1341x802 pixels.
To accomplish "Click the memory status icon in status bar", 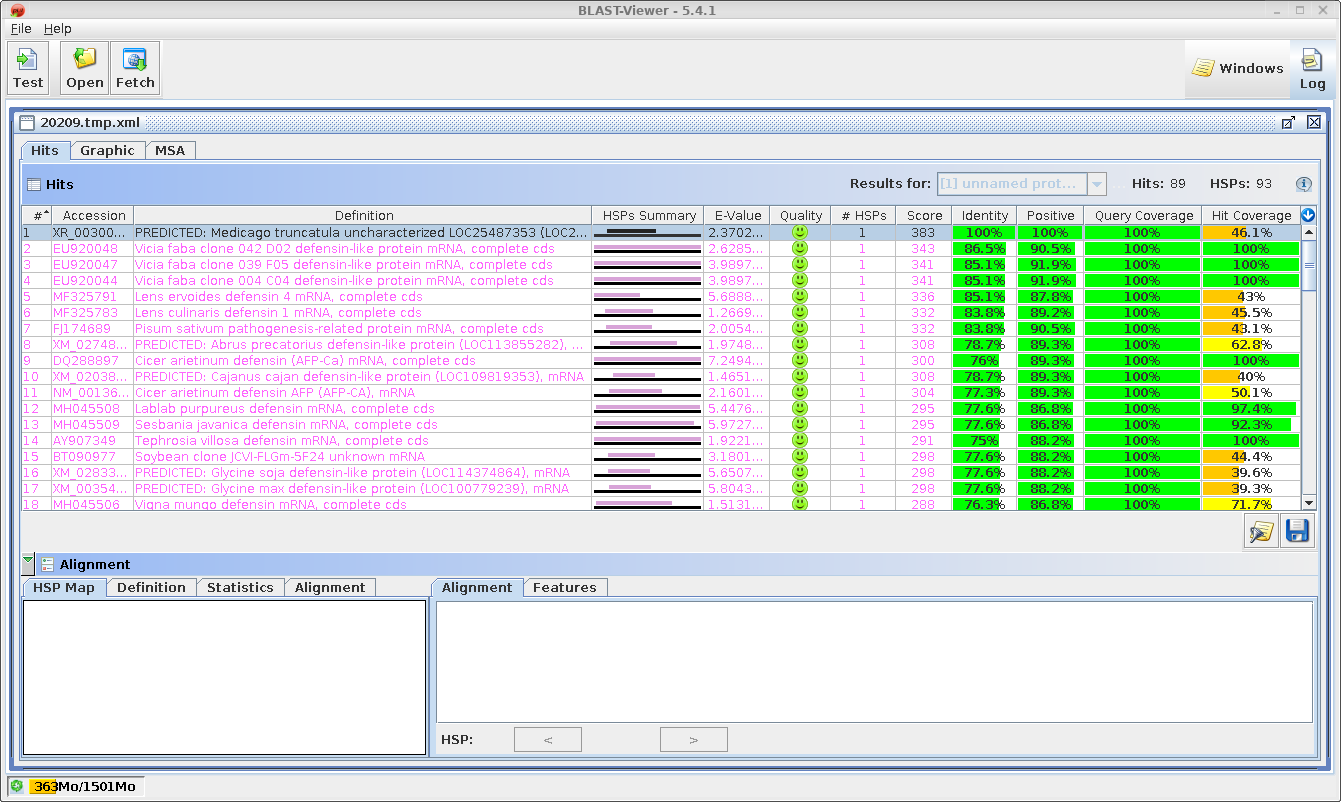I will coord(17,786).
